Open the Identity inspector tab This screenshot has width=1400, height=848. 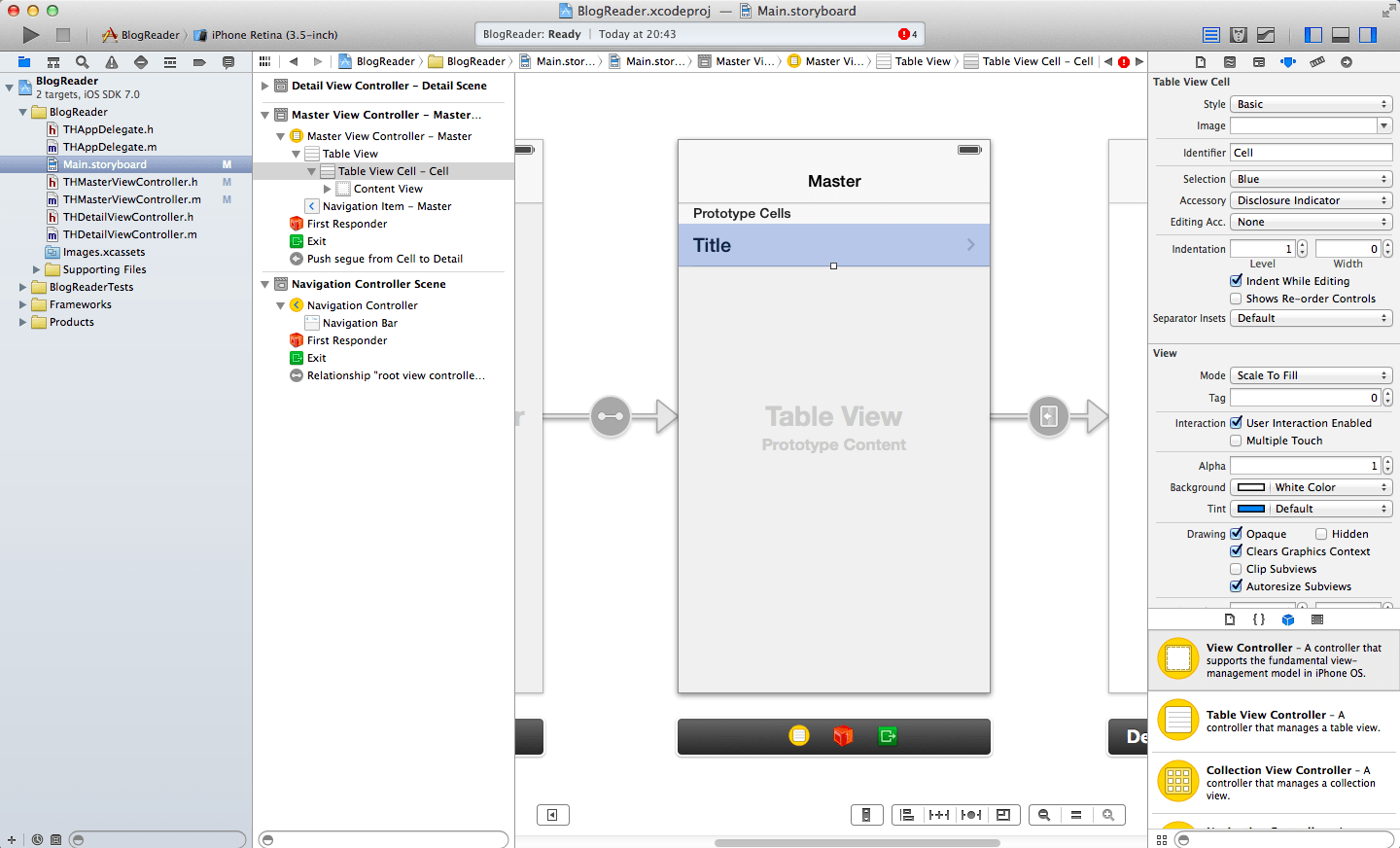(1259, 62)
